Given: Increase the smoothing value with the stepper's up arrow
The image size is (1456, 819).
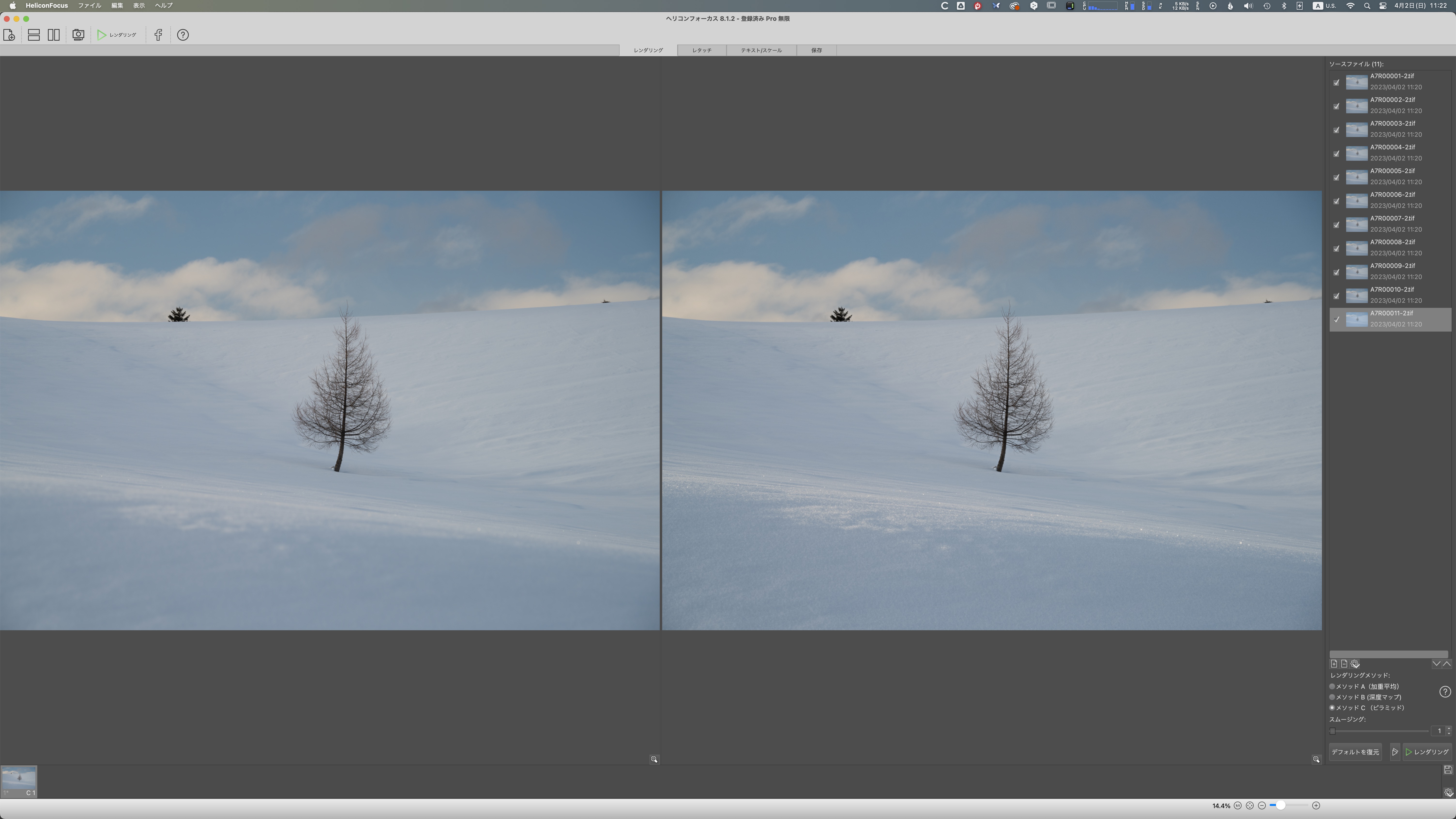Looking at the screenshot, I should pyautogui.click(x=1449, y=728).
